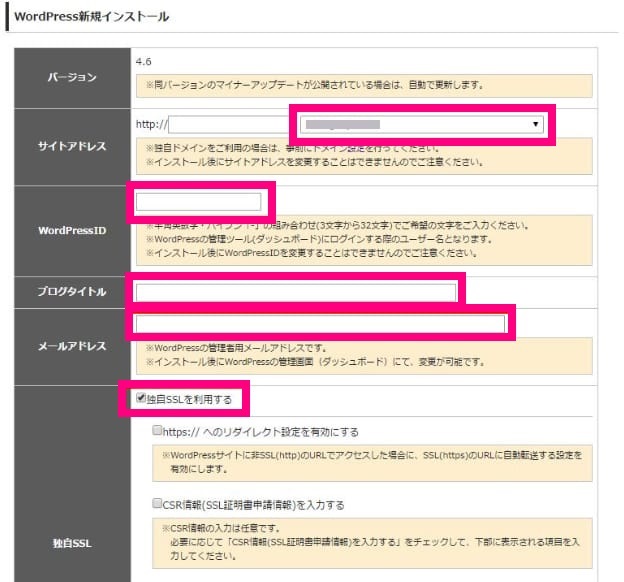This screenshot has width=624, height=582.
Task: Click the WordPressID row label
Action: pyautogui.click(x=72, y=231)
